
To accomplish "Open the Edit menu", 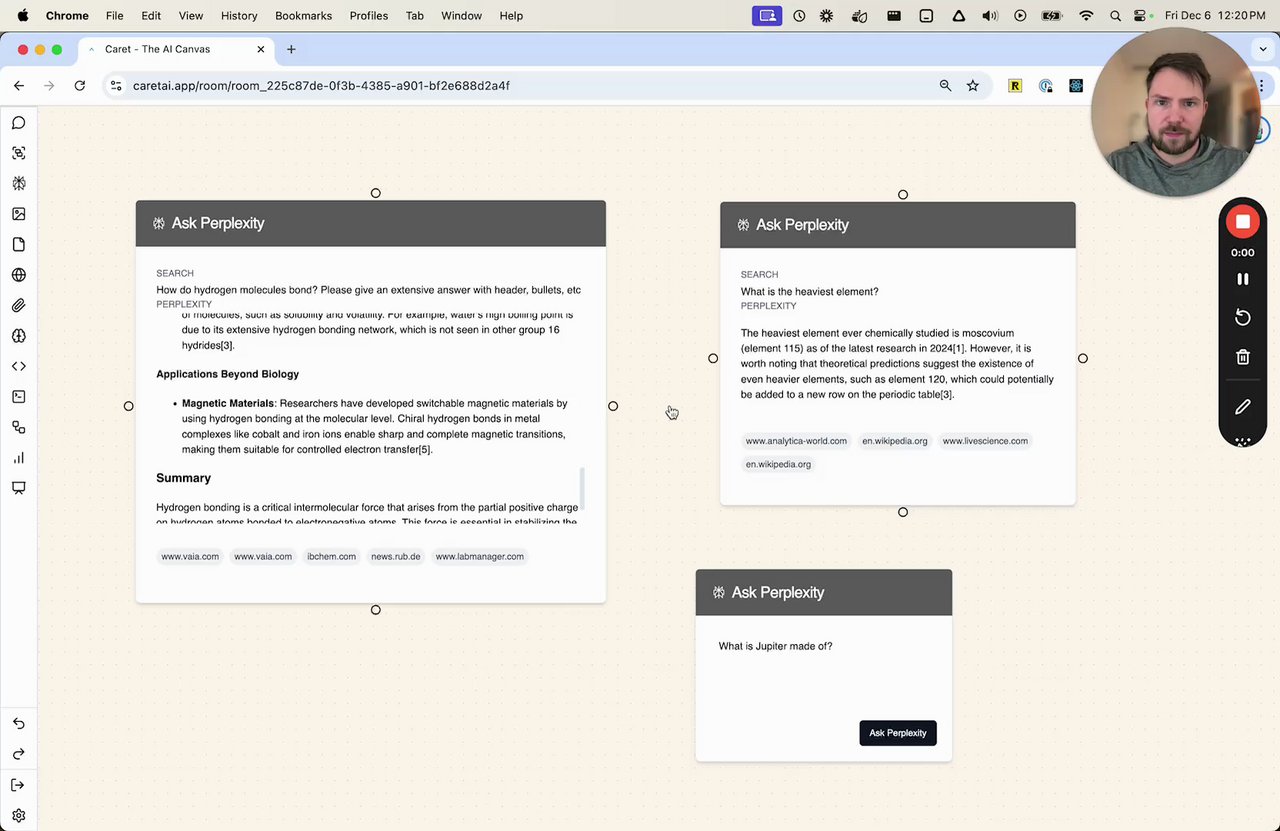I will click(151, 16).
